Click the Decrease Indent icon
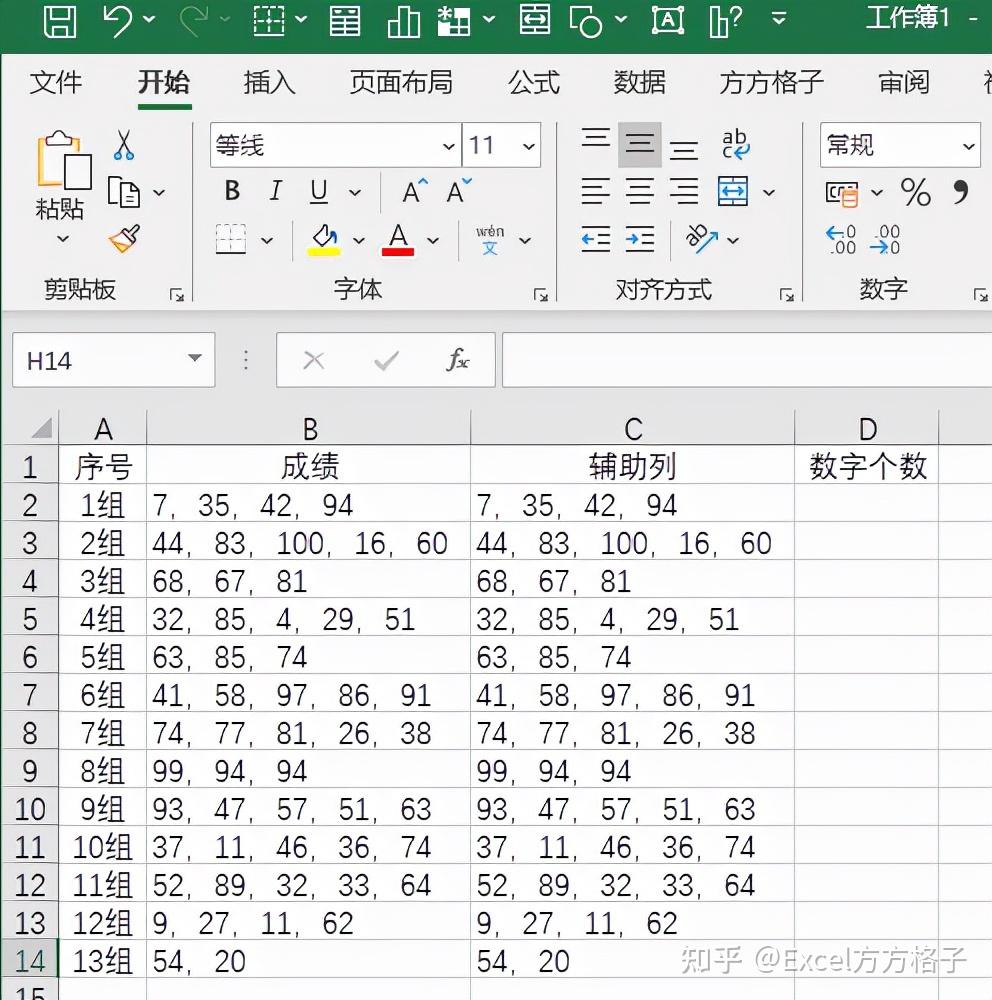 tap(596, 239)
